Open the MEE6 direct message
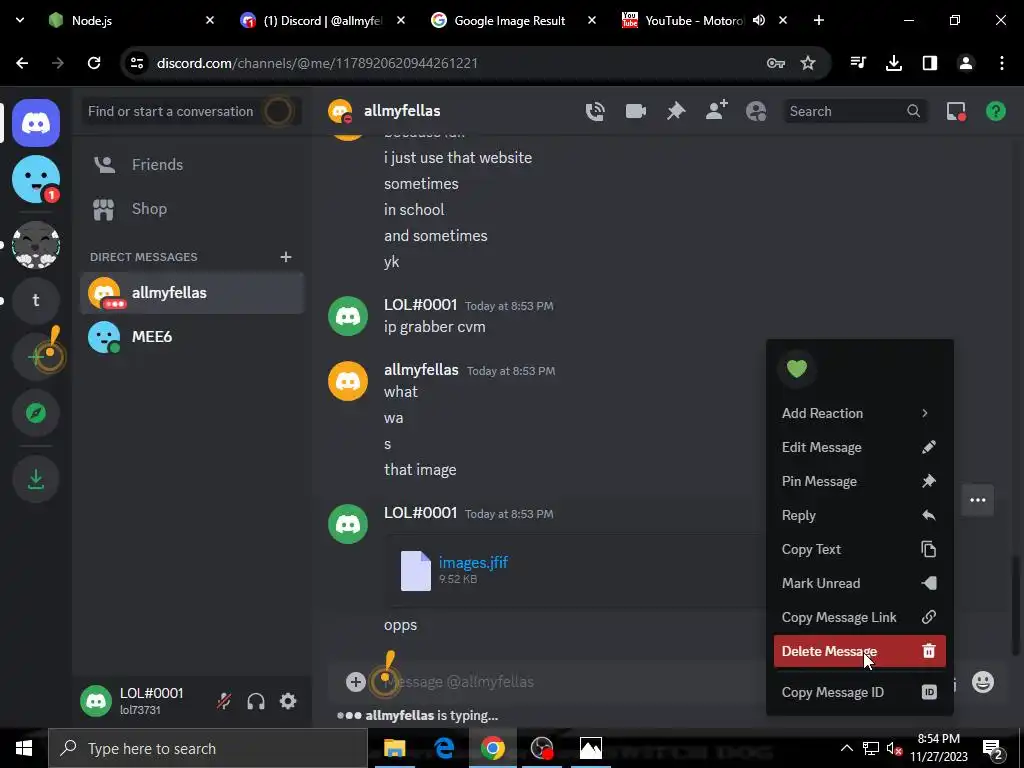This screenshot has height=768, width=1024. click(192, 337)
